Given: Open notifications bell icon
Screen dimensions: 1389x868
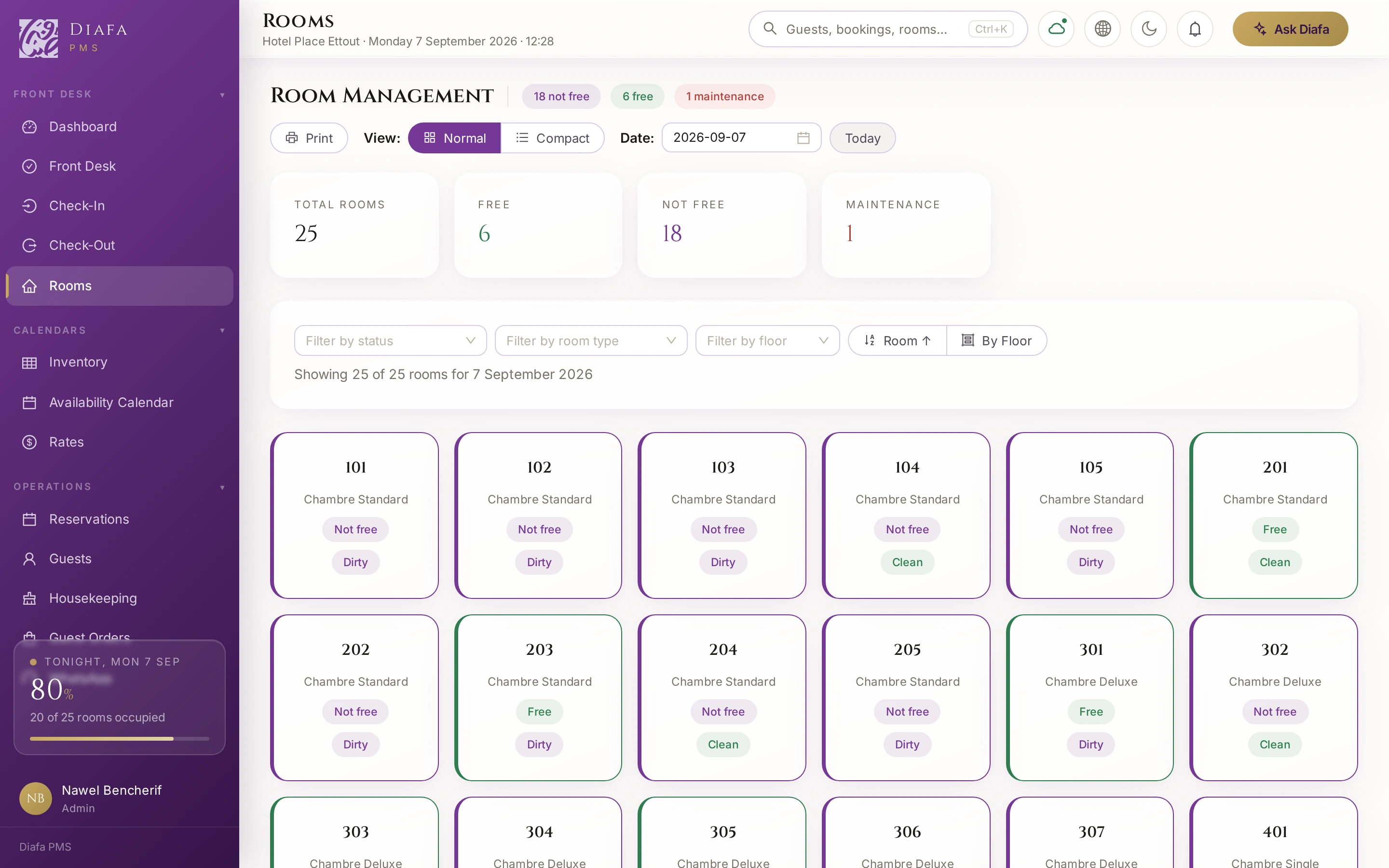Looking at the screenshot, I should click(x=1195, y=29).
